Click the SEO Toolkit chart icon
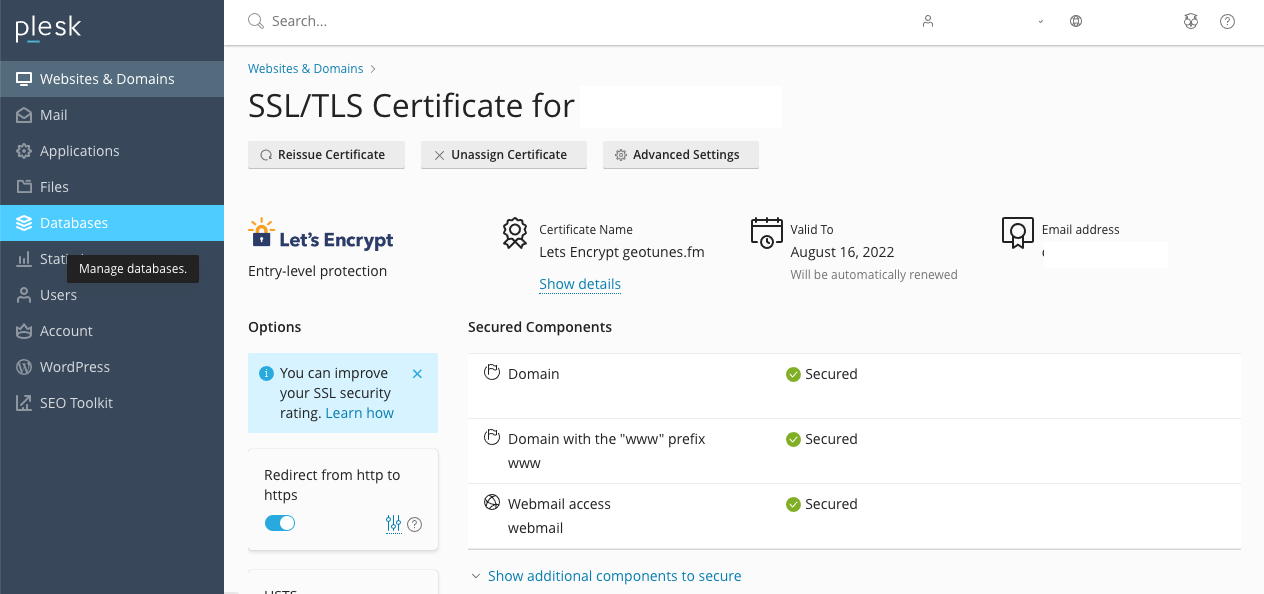Viewport: 1264px width, 594px height. point(24,403)
